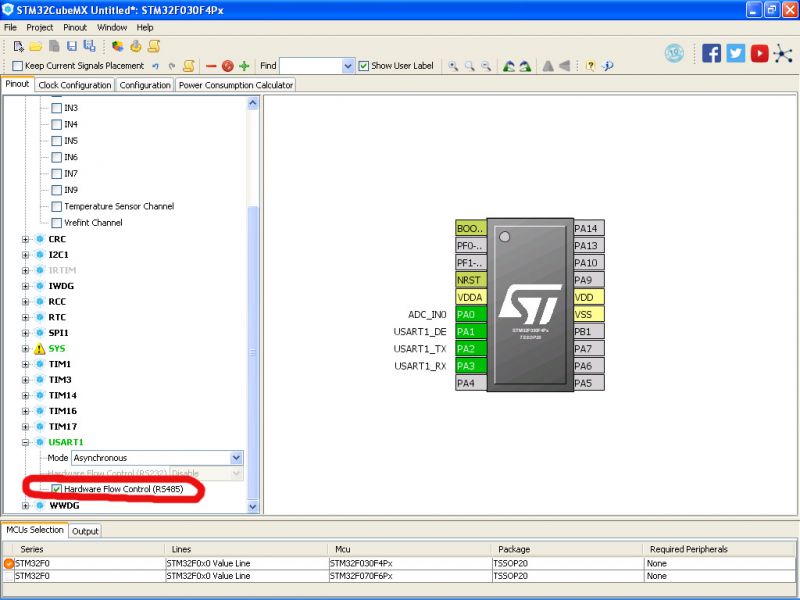Enable Keep Current Signals Placement checkbox
The width and height of the screenshot is (800, 600).
(18, 66)
